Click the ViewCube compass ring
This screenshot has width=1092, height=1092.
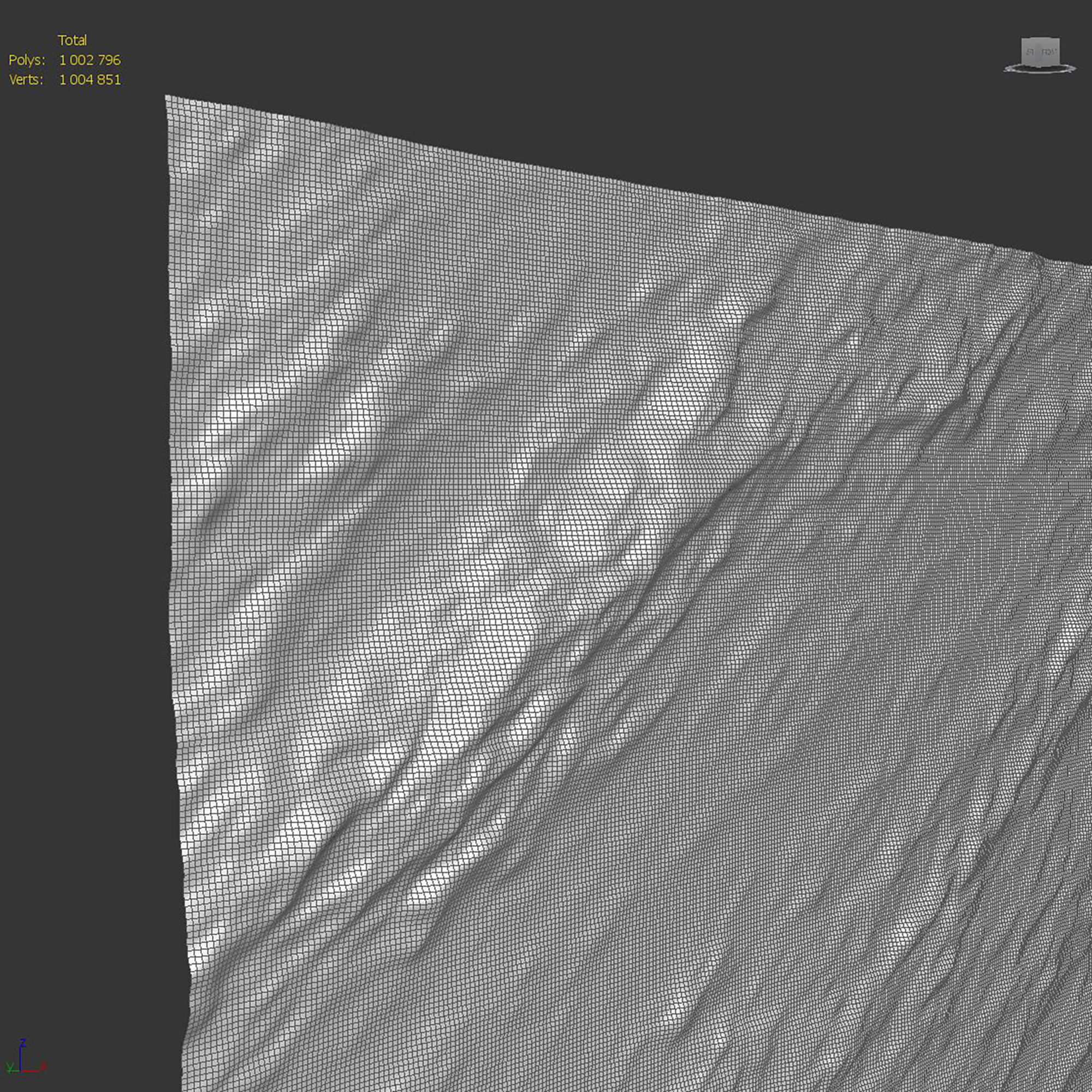(x=1040, y=73)
